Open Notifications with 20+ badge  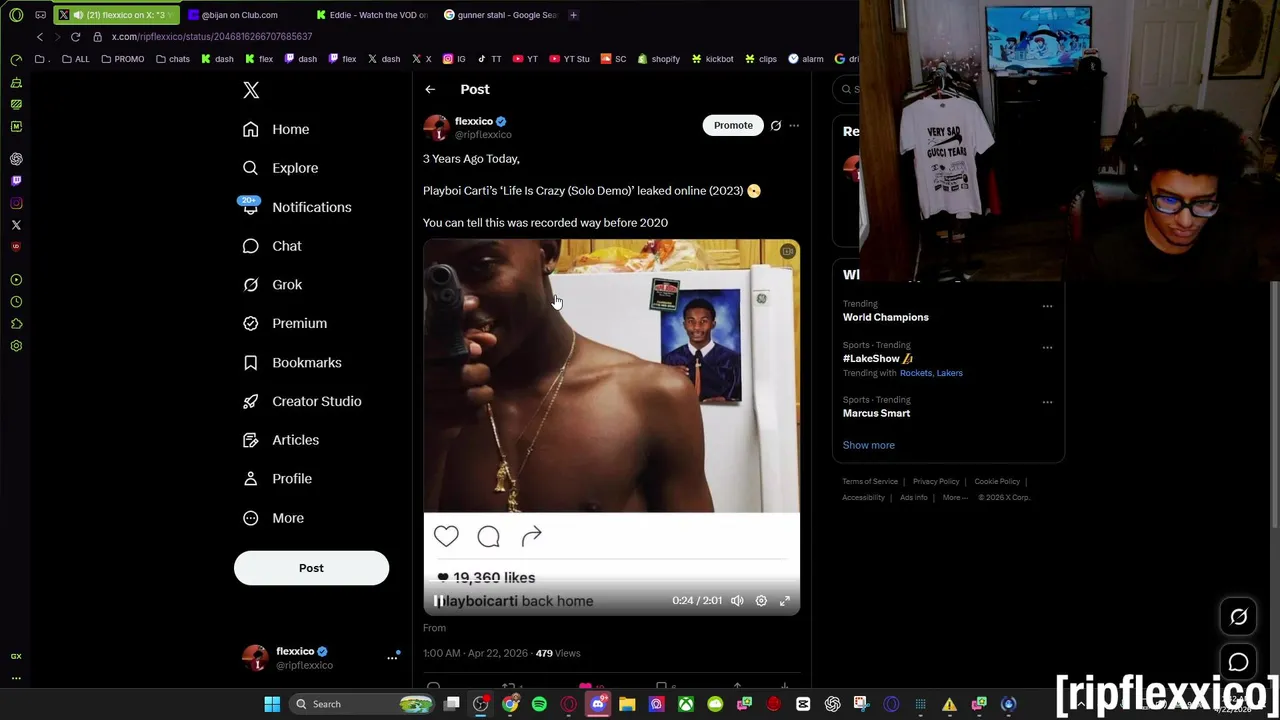pyautogui.click(x=297, y=207)
